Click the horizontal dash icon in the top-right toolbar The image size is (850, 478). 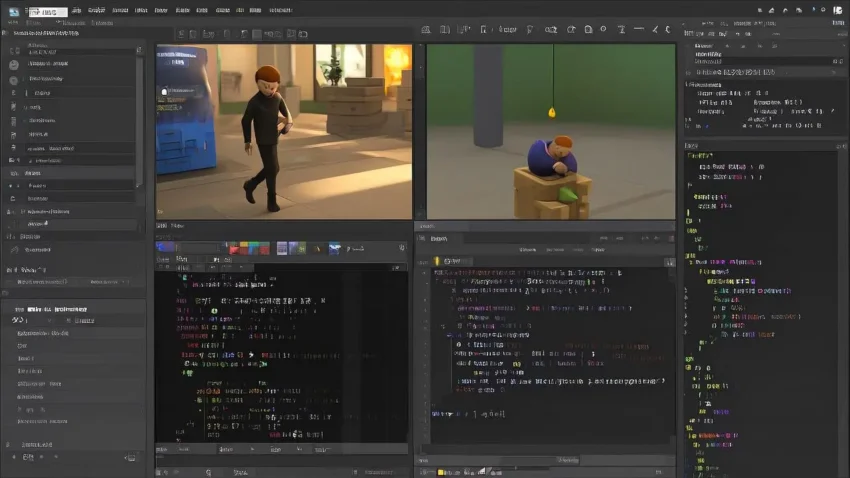639,29
